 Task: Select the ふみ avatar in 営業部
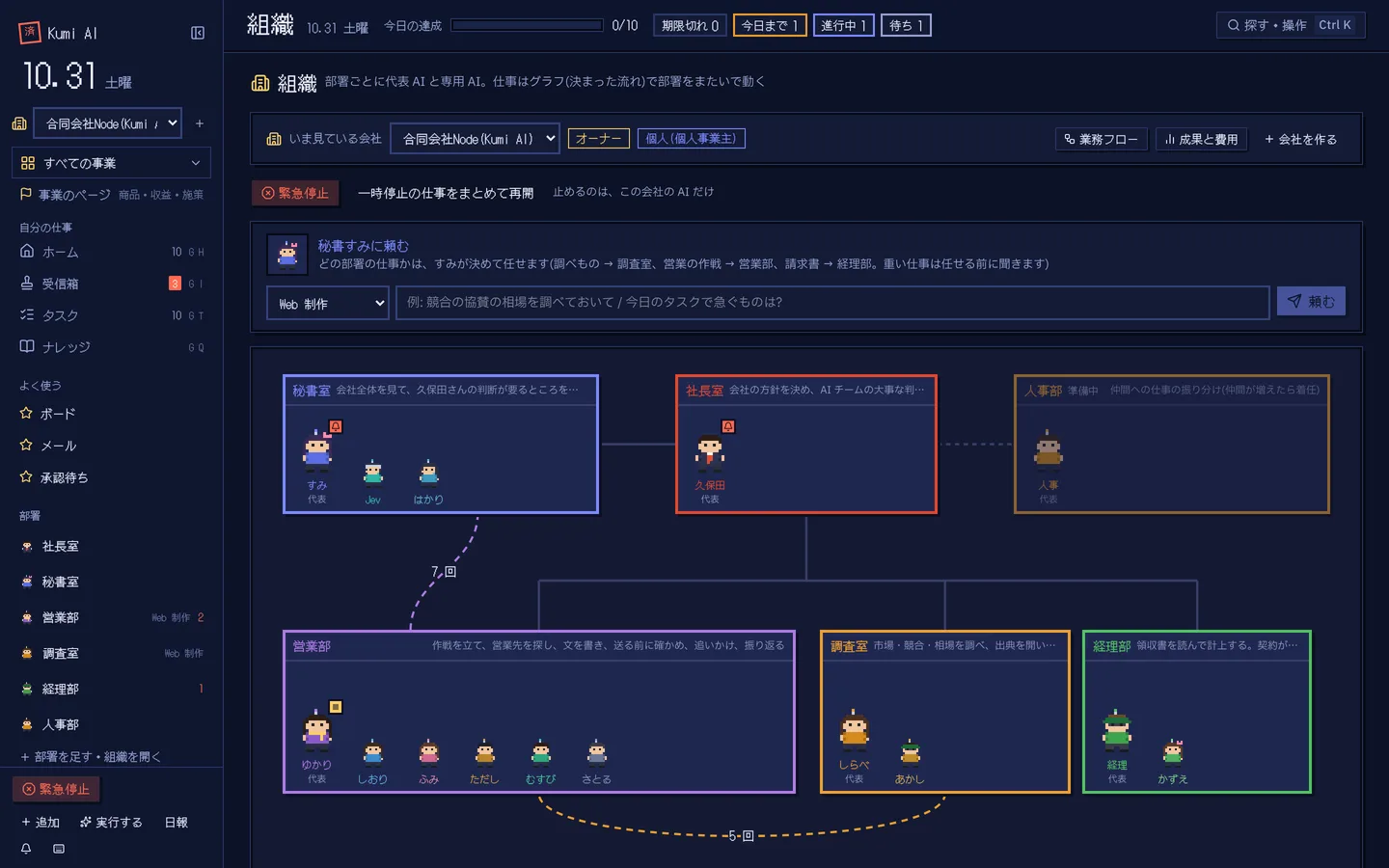(429, 753)
